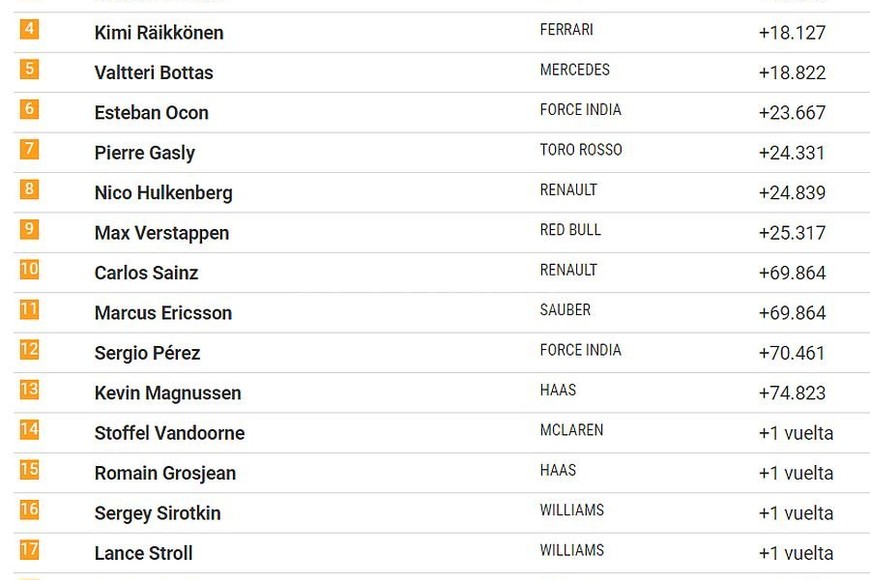This screenshot has width=870, height=580.
Task: Click the orange position 9 badge
Action: pyautogui.click(x=29, y=229)
